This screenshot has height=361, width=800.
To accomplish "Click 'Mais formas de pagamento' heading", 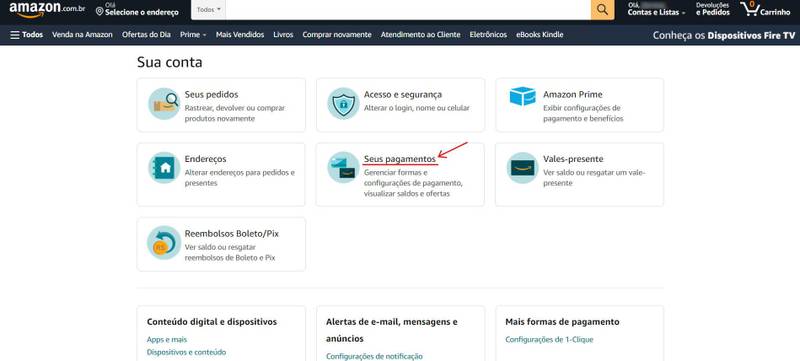I will click(x=562, y=322).
